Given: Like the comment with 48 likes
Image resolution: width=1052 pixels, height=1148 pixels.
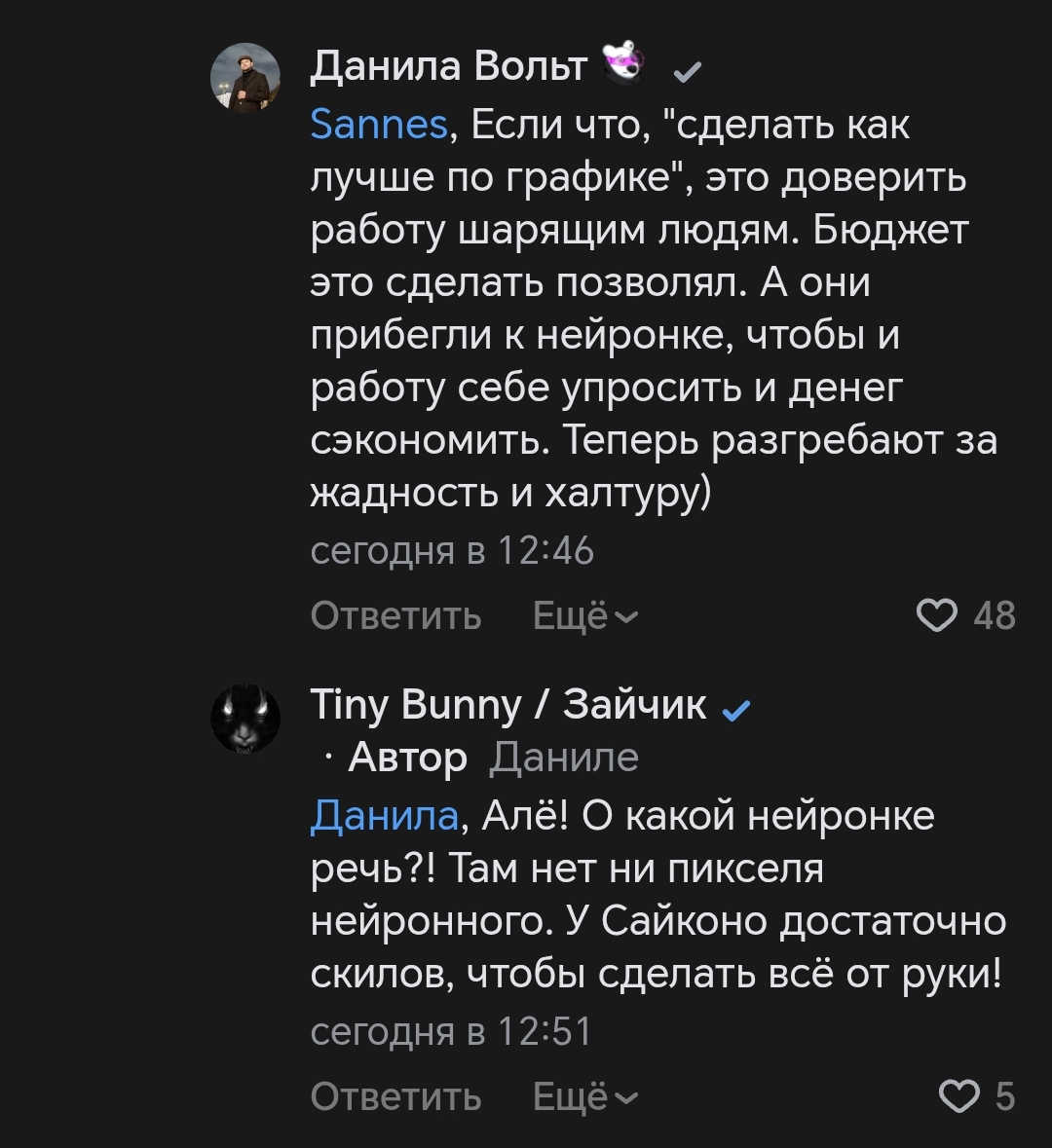Looking at the screenshot, I should (x=938, y=616).
